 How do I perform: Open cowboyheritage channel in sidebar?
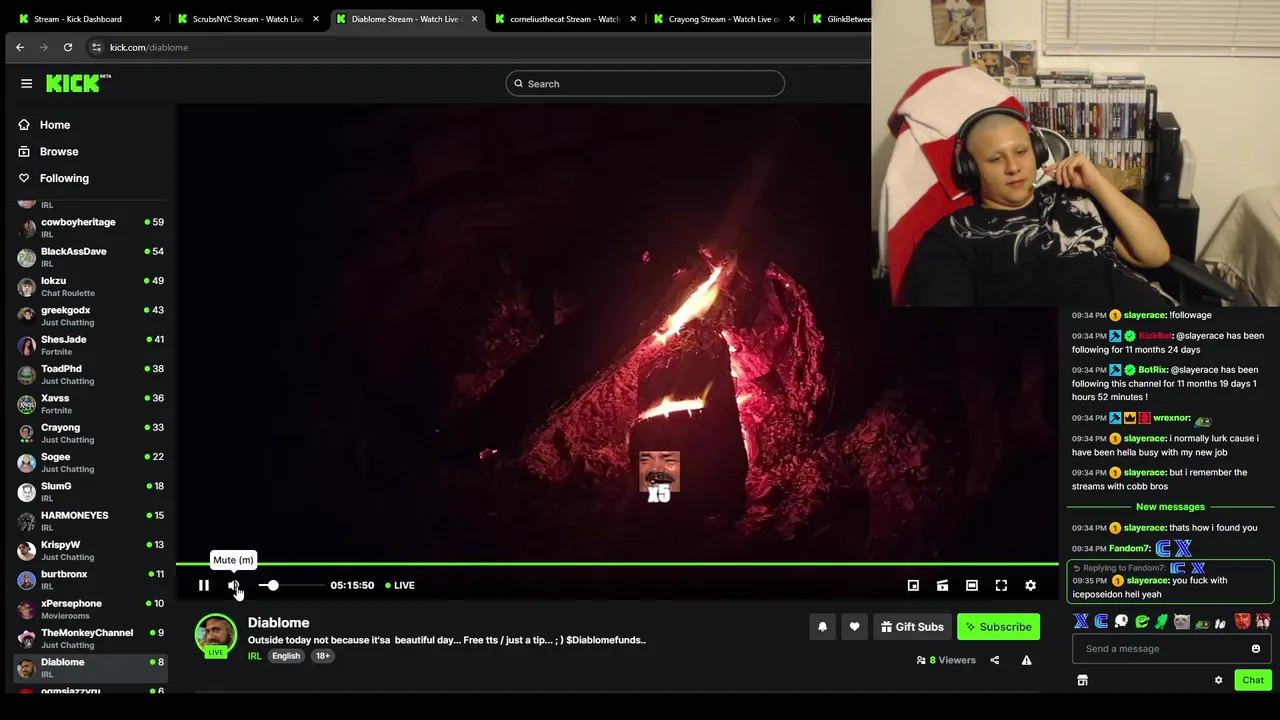[x=90, y=227]
